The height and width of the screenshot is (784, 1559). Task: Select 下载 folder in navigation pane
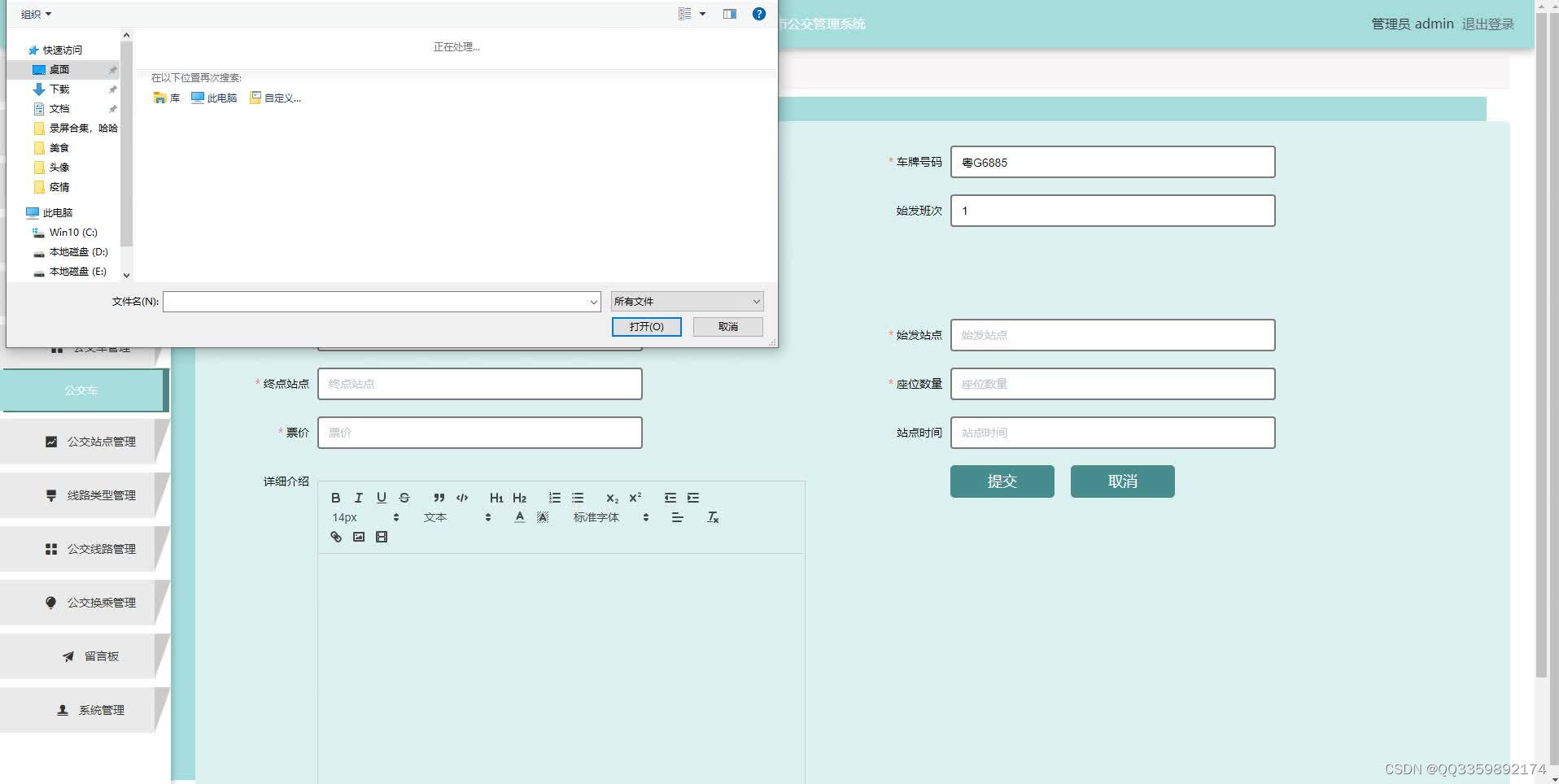coord(59,89)
